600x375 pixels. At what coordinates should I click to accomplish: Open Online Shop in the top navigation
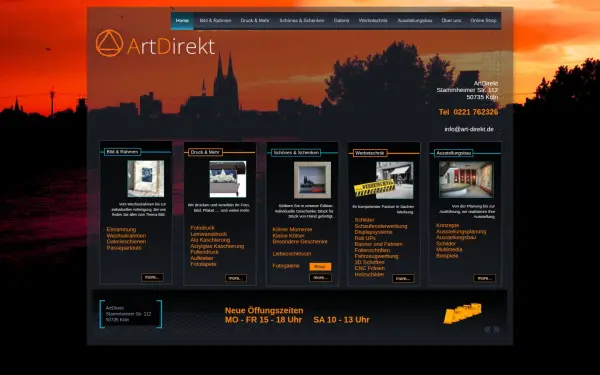tap(483, 21)
